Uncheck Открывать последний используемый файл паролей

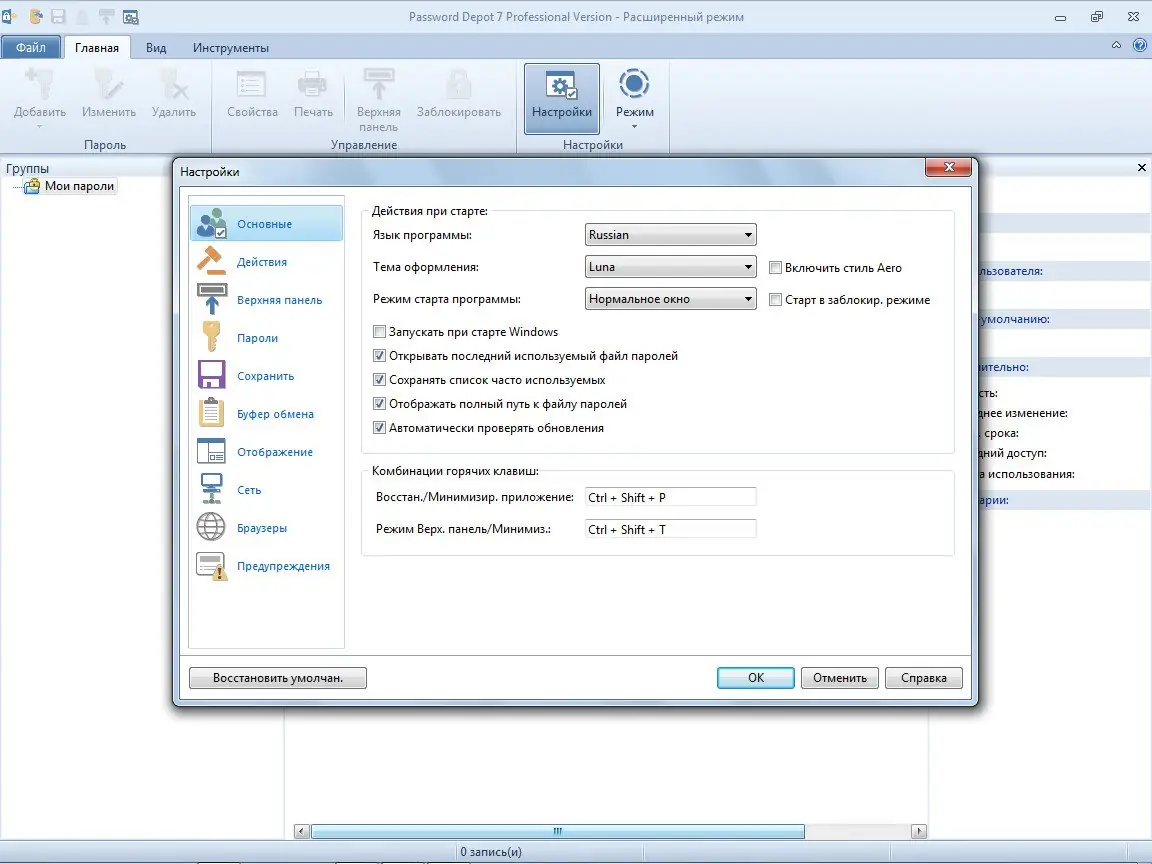click(x=379, y=356)
